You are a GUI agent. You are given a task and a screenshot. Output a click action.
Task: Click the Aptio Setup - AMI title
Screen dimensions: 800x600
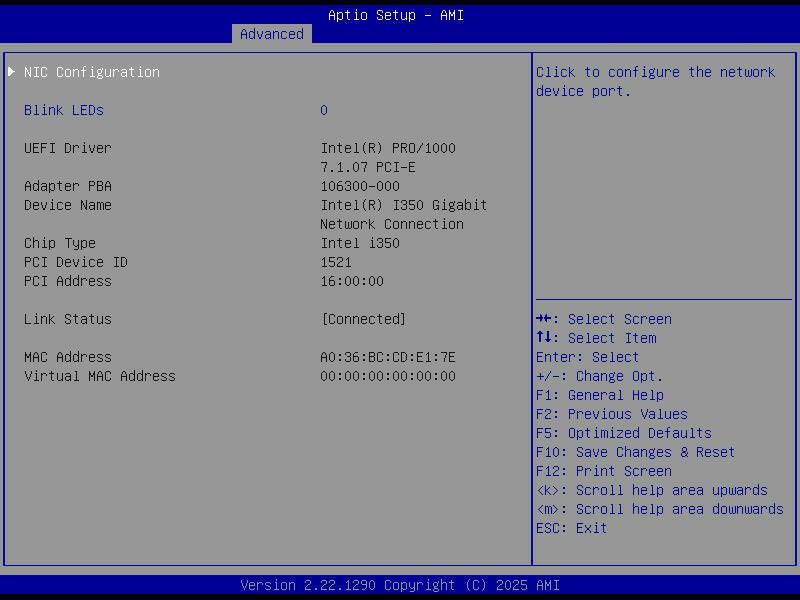396,15
